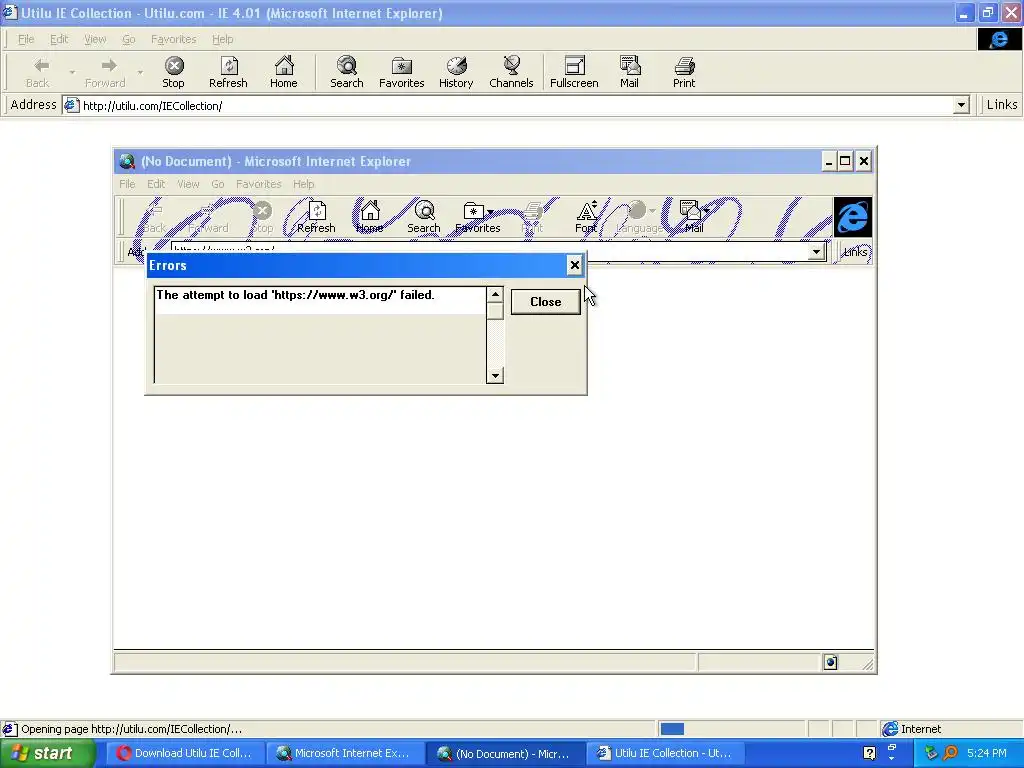Open Mail in the IE 4.01 toolbar
The image size is (1024, 768).
tap(630, 72)
